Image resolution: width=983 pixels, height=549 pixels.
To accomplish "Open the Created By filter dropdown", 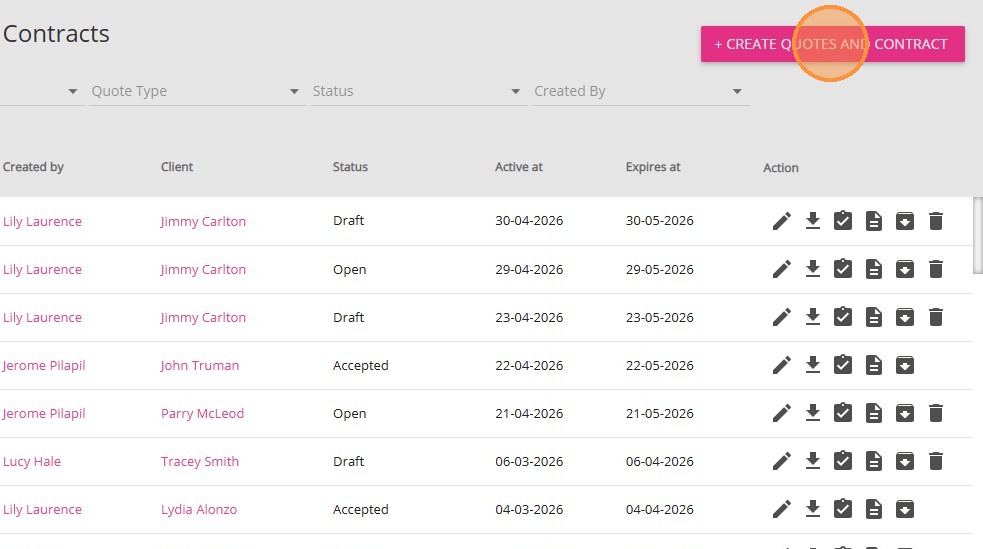I will click(x=639, y=91).
